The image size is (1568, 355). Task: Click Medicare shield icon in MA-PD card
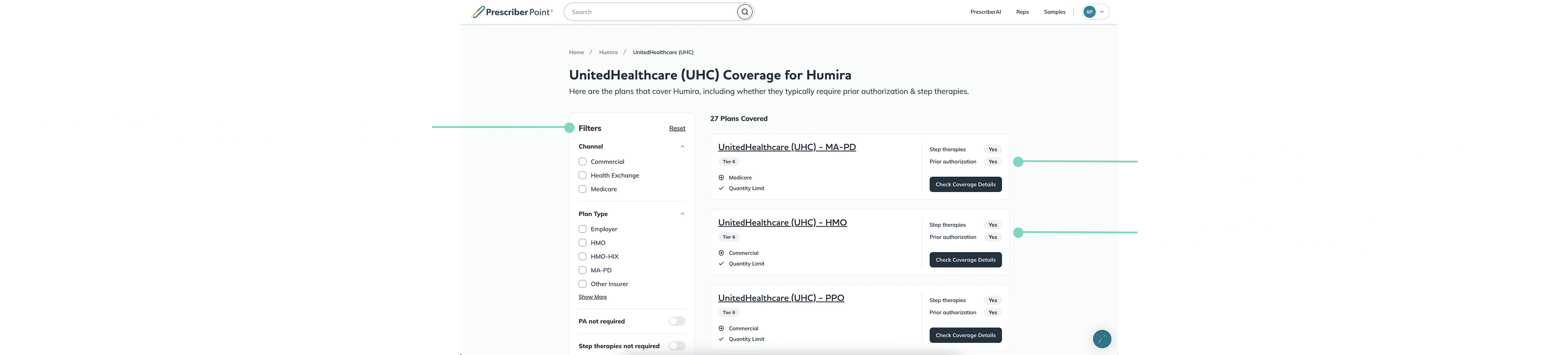721,177
